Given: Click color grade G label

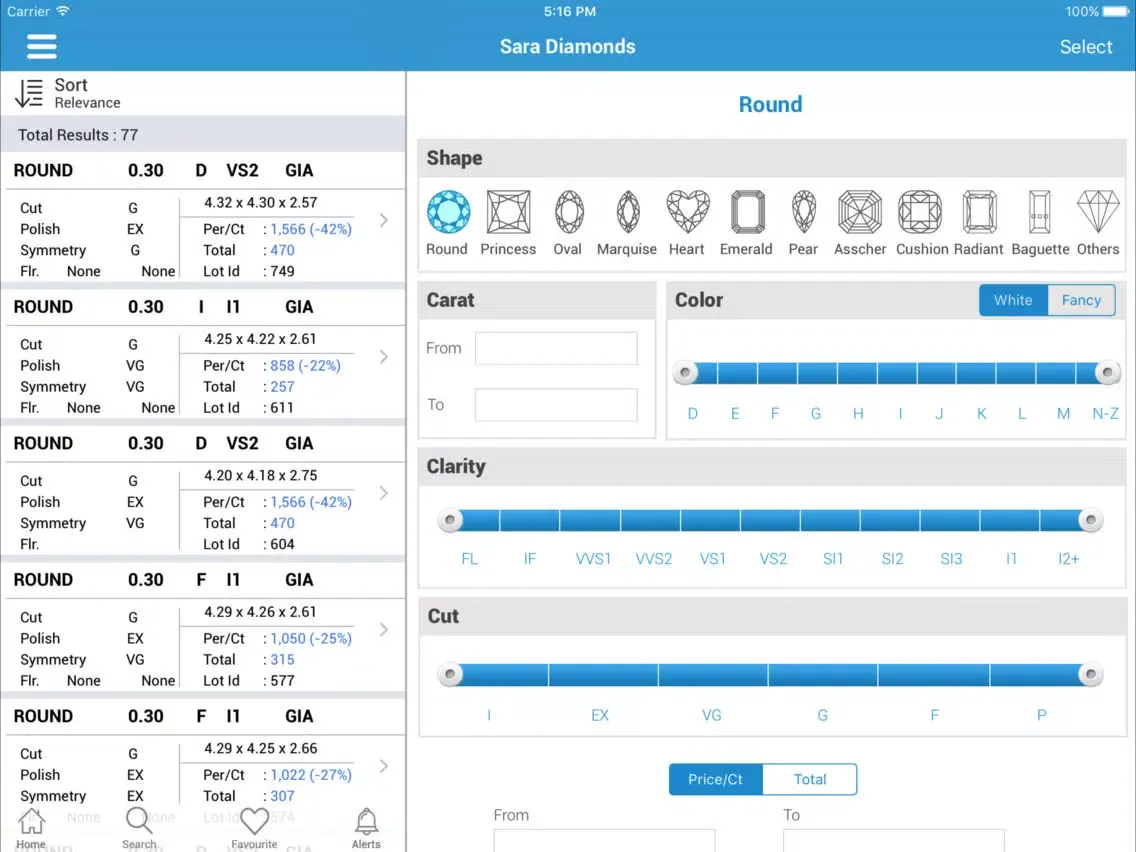Looking at the screenshot, I should [x=816, y=414].
